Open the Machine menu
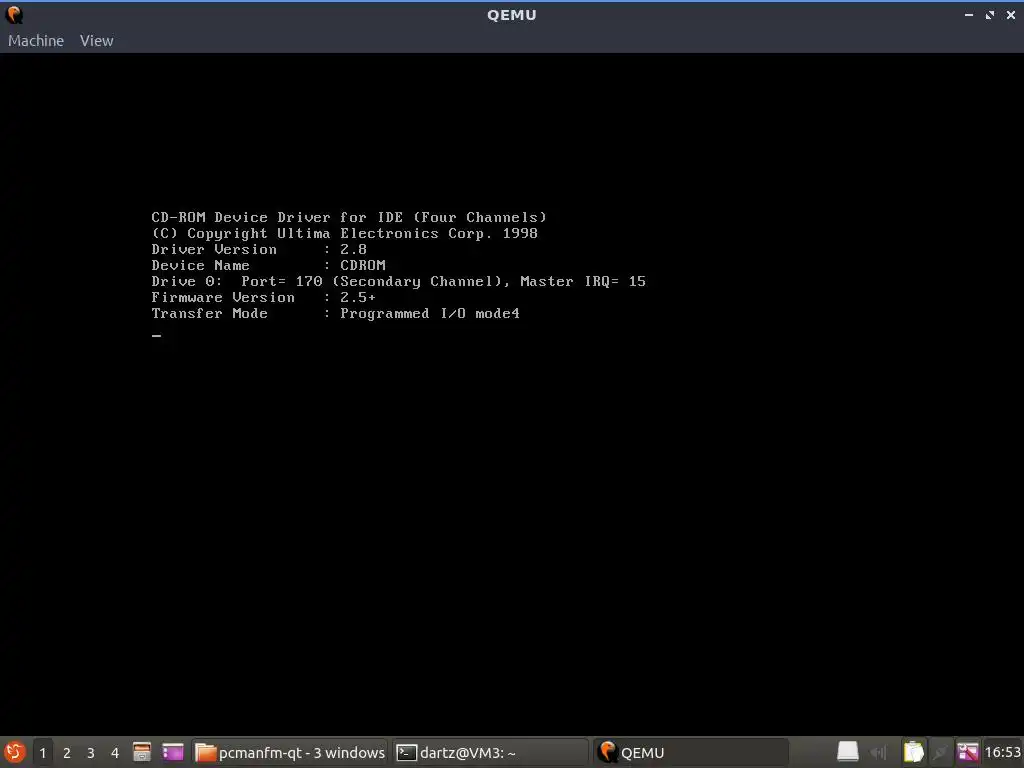This screenshot has width=1024, height=768. (x=36, y=40)
